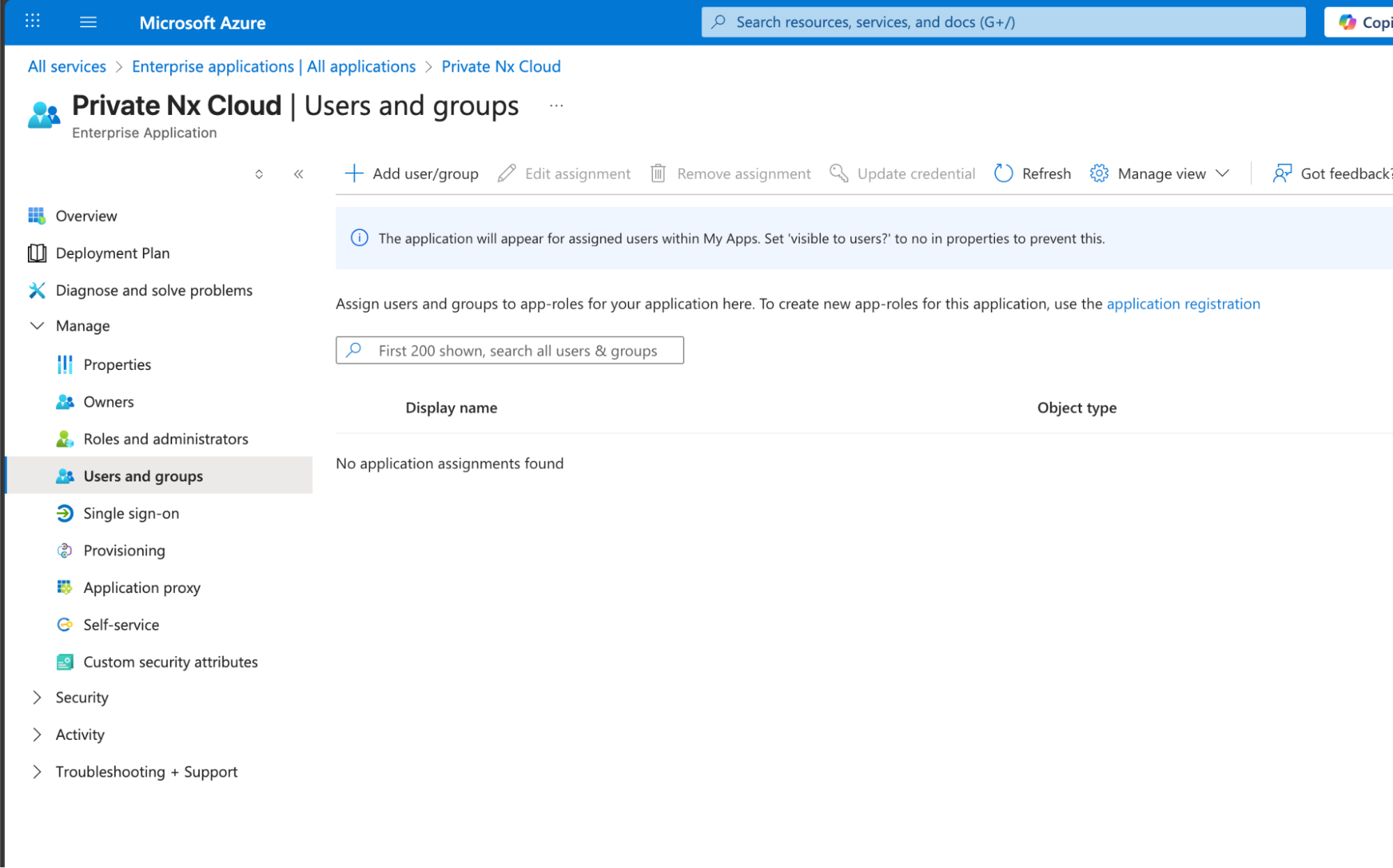Click the Manage view gear icon
This screenshot has height=868, width=1393.
pyautogui.click(x=1099, y=173)
